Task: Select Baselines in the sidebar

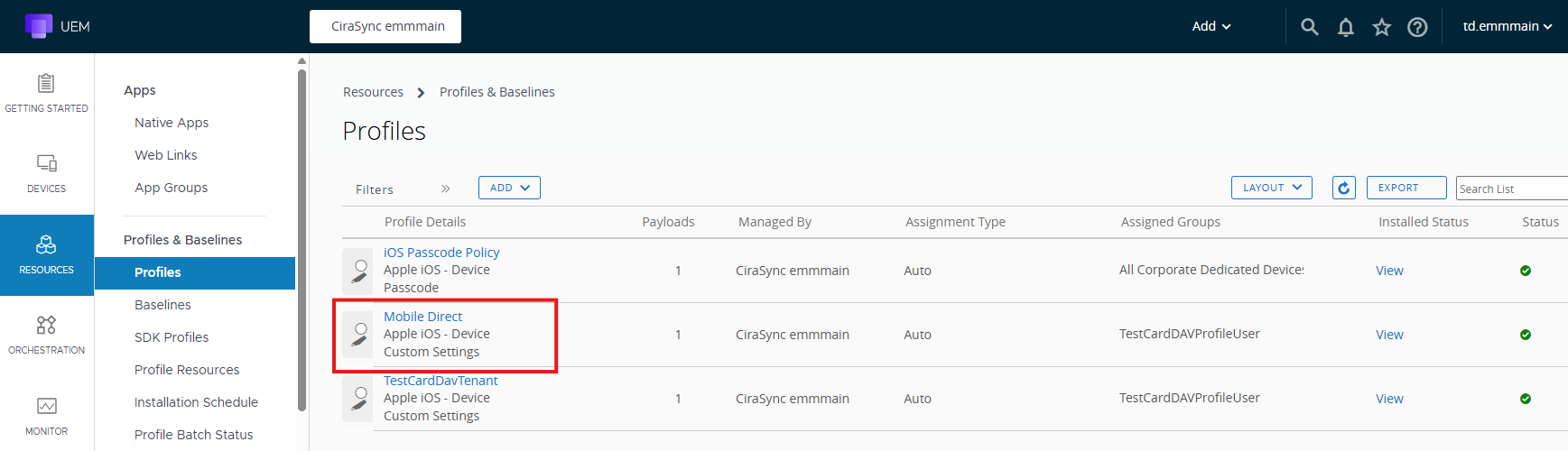Action: tap(162, 305)
